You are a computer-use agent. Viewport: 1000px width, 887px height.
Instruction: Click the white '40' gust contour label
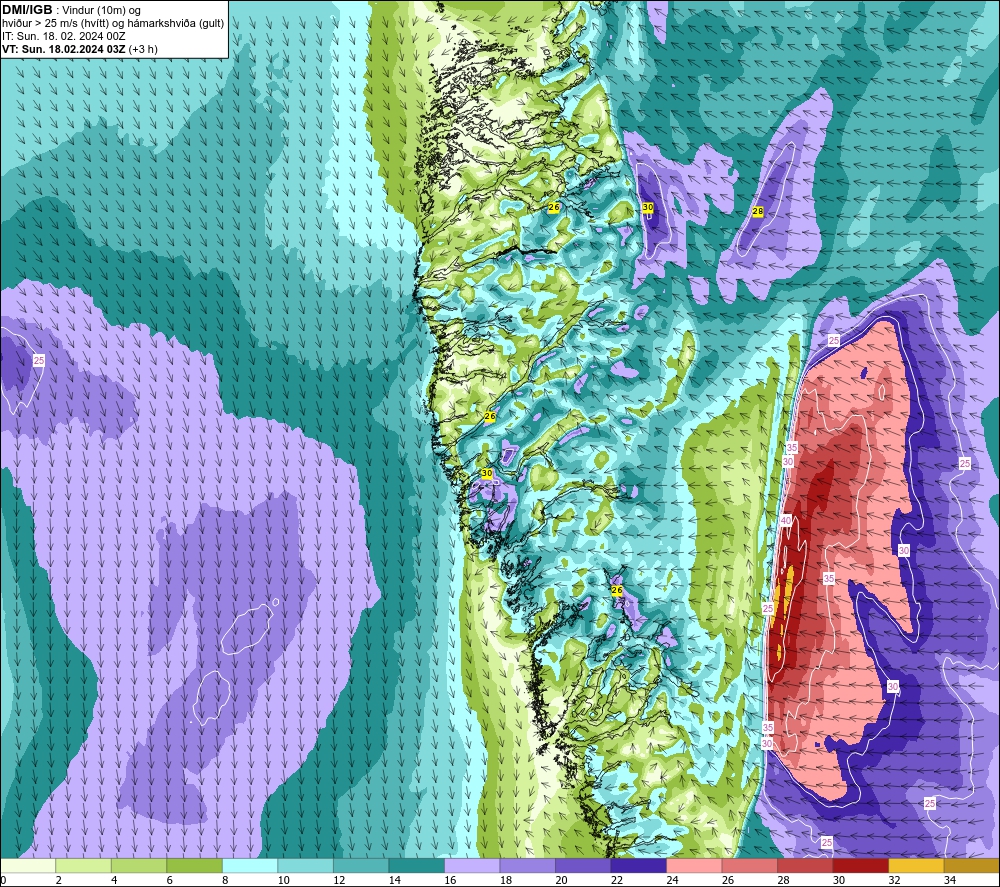point(786,520)
